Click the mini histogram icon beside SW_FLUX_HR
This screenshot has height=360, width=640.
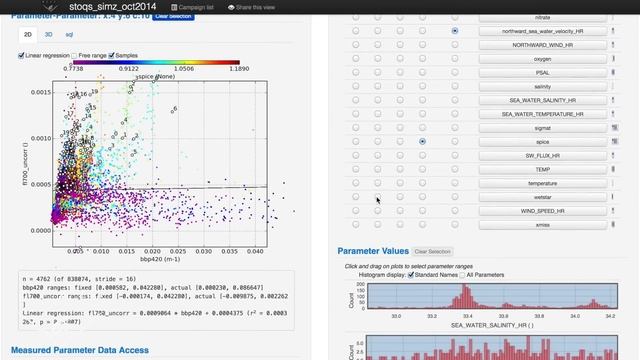pos(613,156)
